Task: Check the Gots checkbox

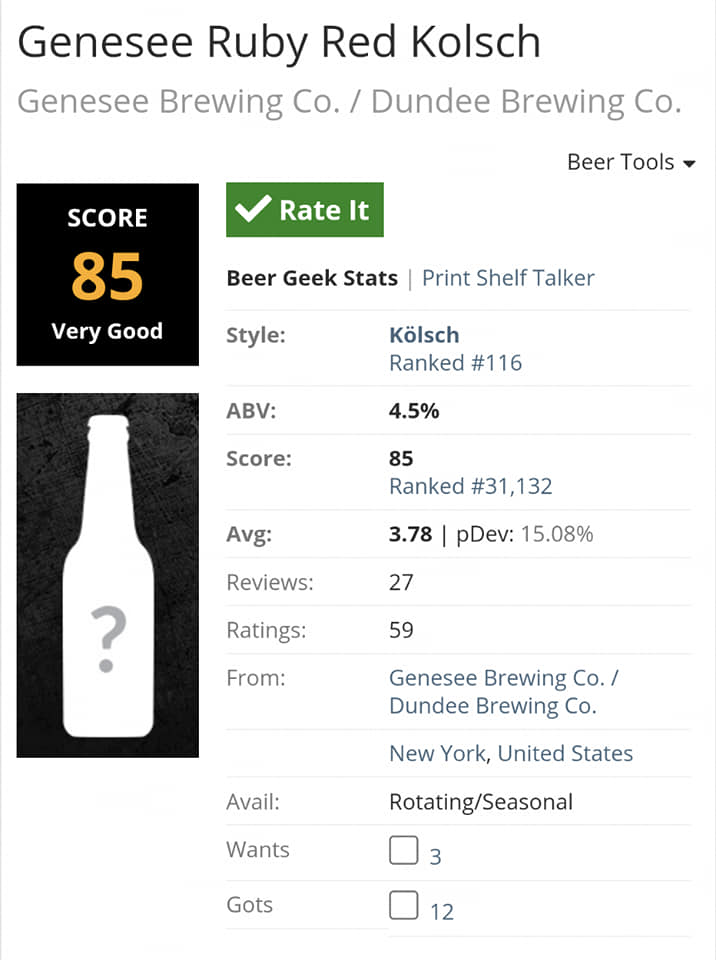Action: tap(403, 906)
